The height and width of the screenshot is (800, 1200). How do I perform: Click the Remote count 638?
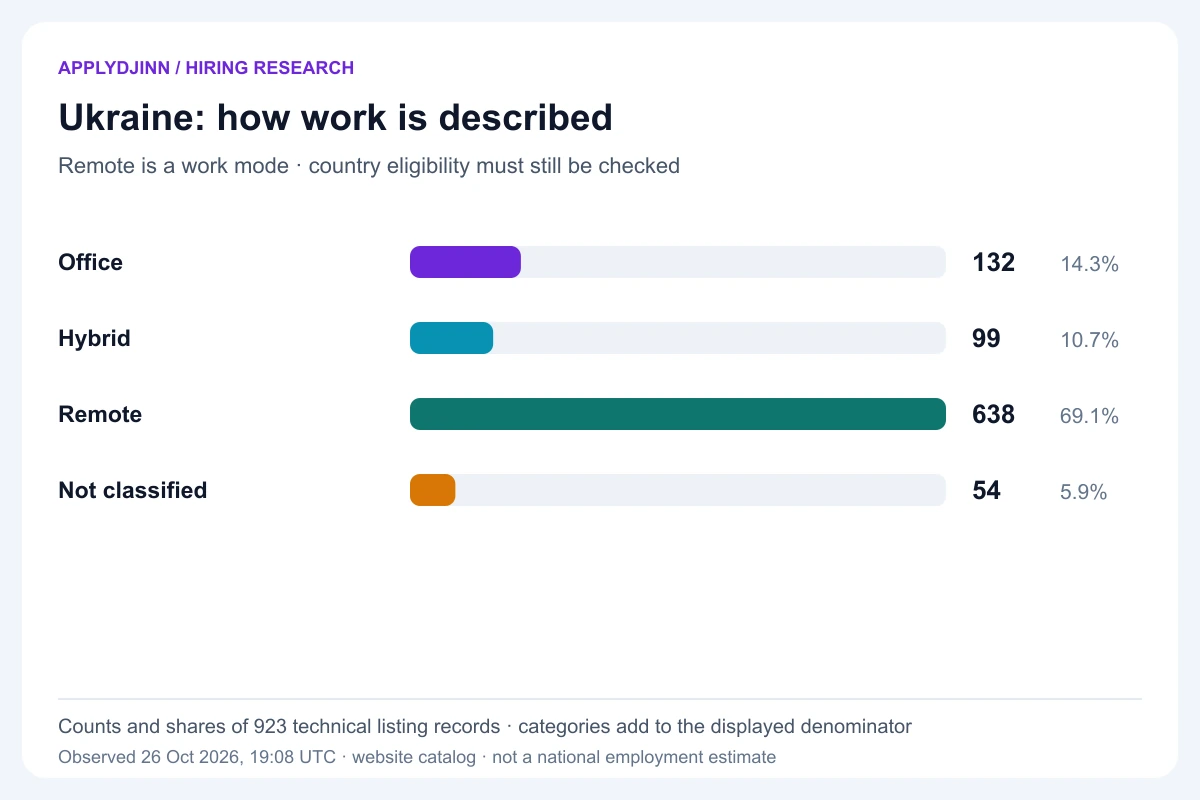[x=994, y=414]
